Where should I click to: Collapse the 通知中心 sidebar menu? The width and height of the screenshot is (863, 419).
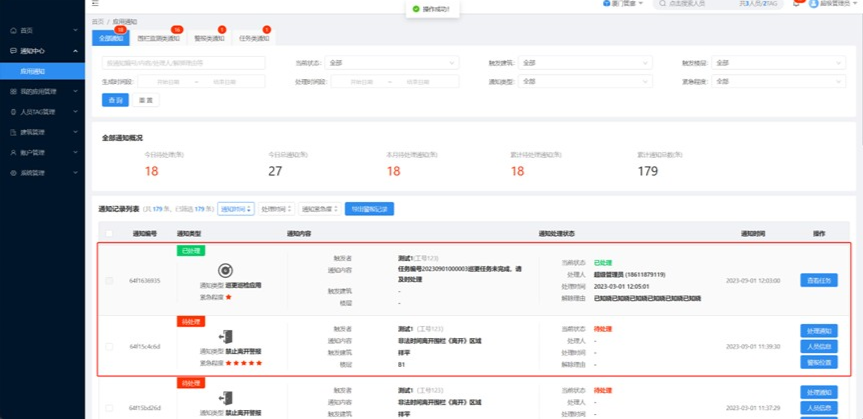[74, 51]
